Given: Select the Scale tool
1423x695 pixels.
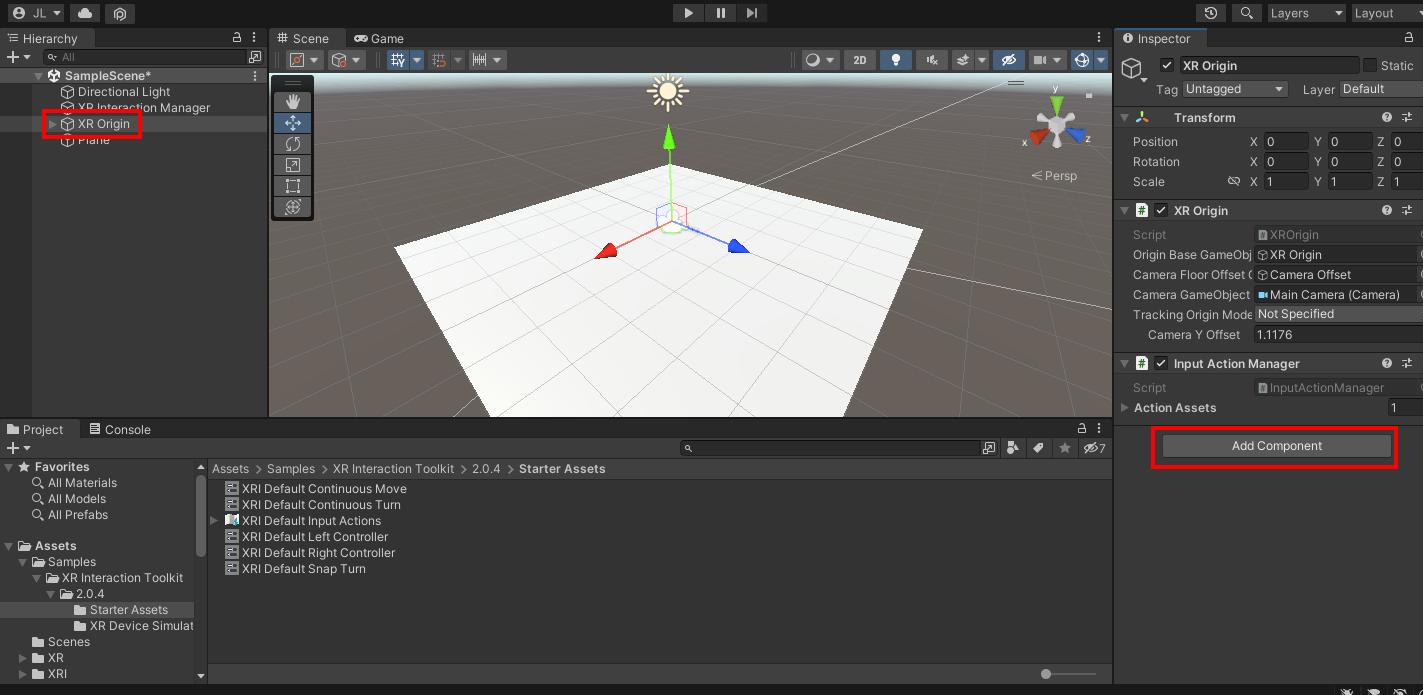Looking at the screenshot, I should coord(292,164).
